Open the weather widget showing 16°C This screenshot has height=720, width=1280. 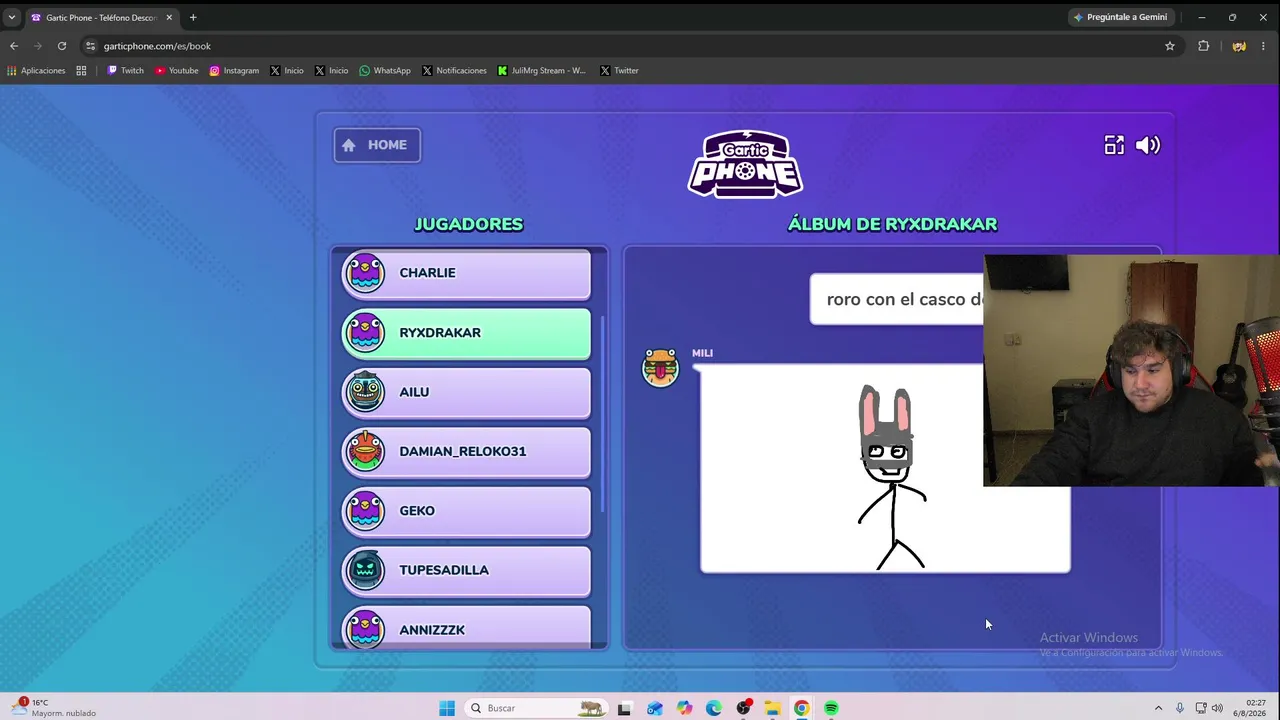click(56, 708)
